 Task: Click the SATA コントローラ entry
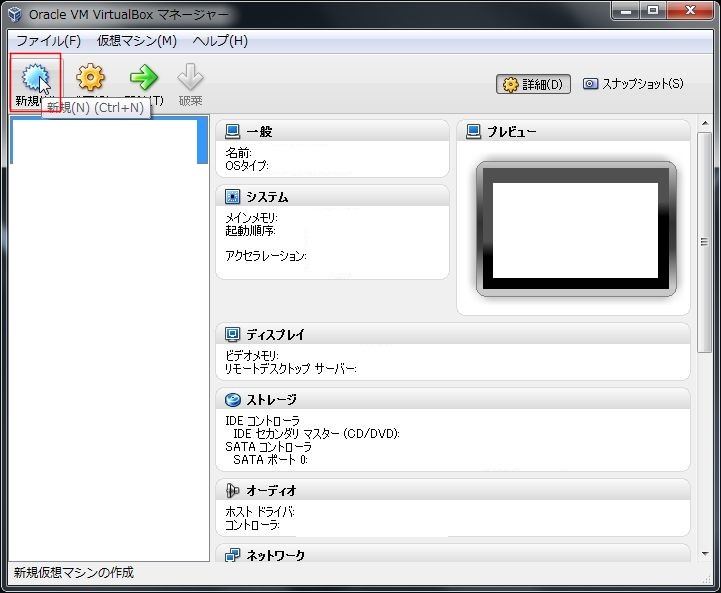click(x=269, y=446)
